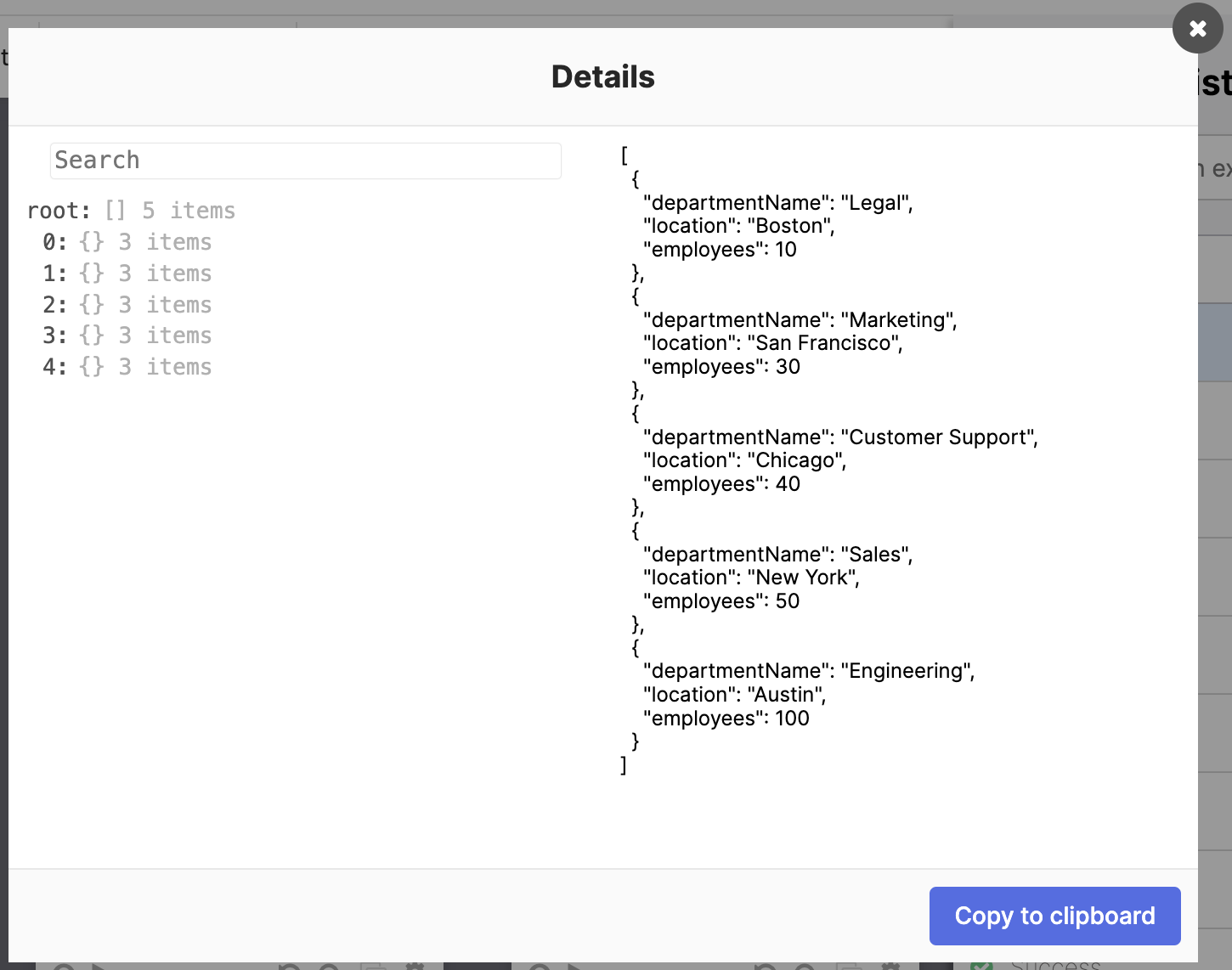1232x970 pixels.
Task: Expand tree item 1
Action: 54,274
